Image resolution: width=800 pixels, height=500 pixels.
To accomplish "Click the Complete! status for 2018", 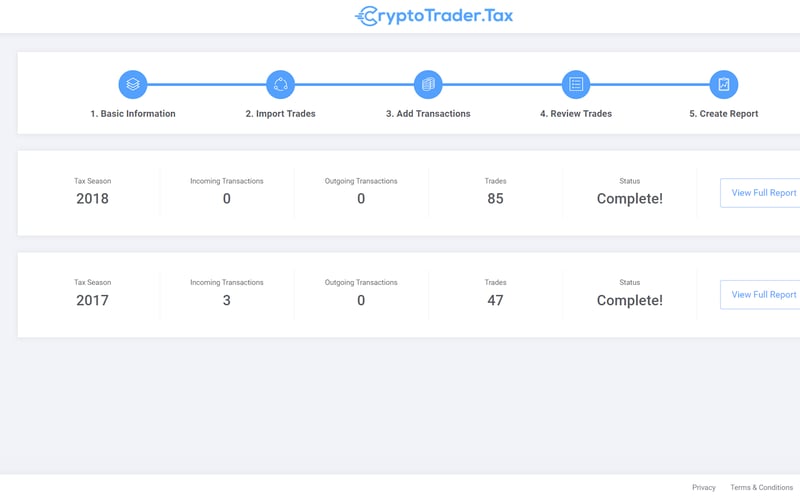I will coord(630,198).
